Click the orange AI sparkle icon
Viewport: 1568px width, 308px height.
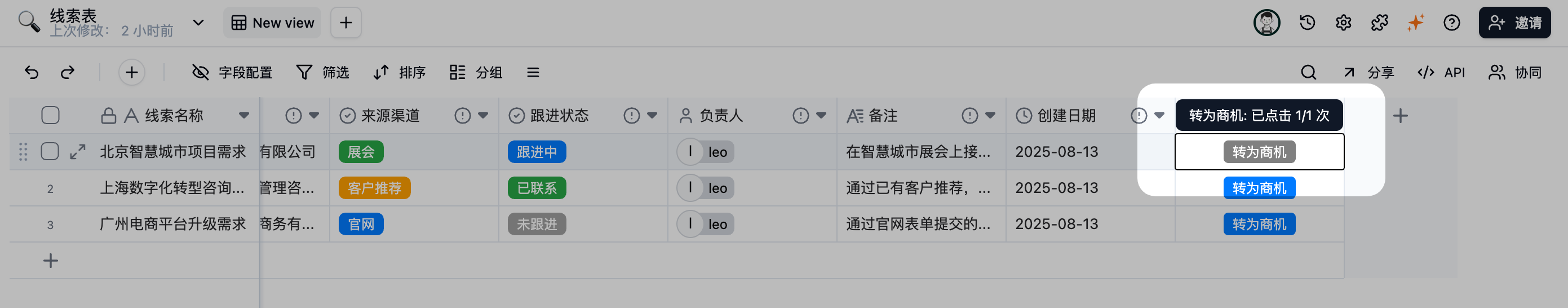(x=1416, y=23)
